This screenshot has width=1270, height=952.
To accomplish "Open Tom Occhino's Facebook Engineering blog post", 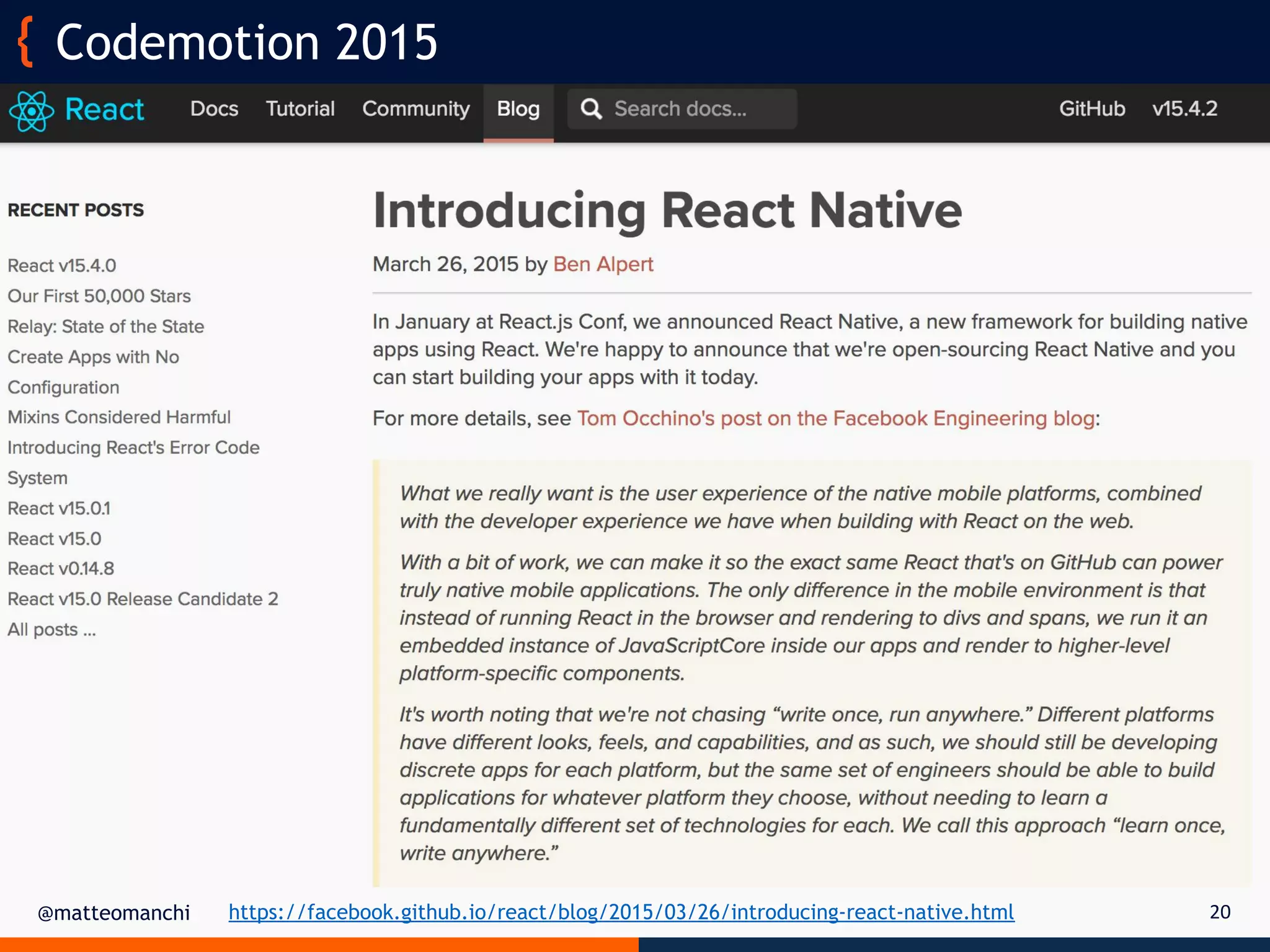I will [x=836, y=419].
